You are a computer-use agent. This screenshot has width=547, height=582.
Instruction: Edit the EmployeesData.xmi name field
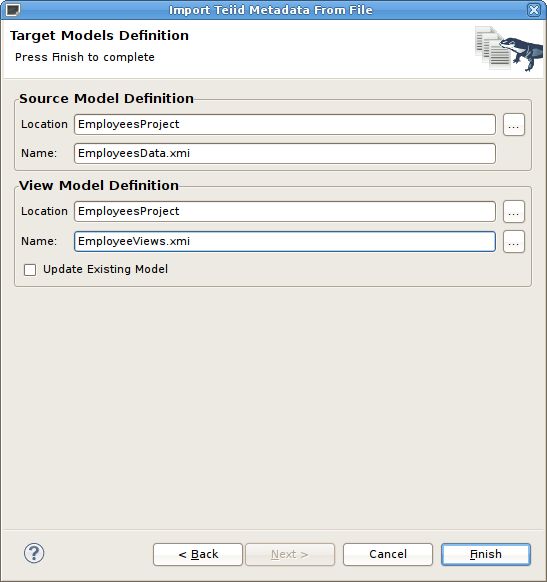(285, 153)
